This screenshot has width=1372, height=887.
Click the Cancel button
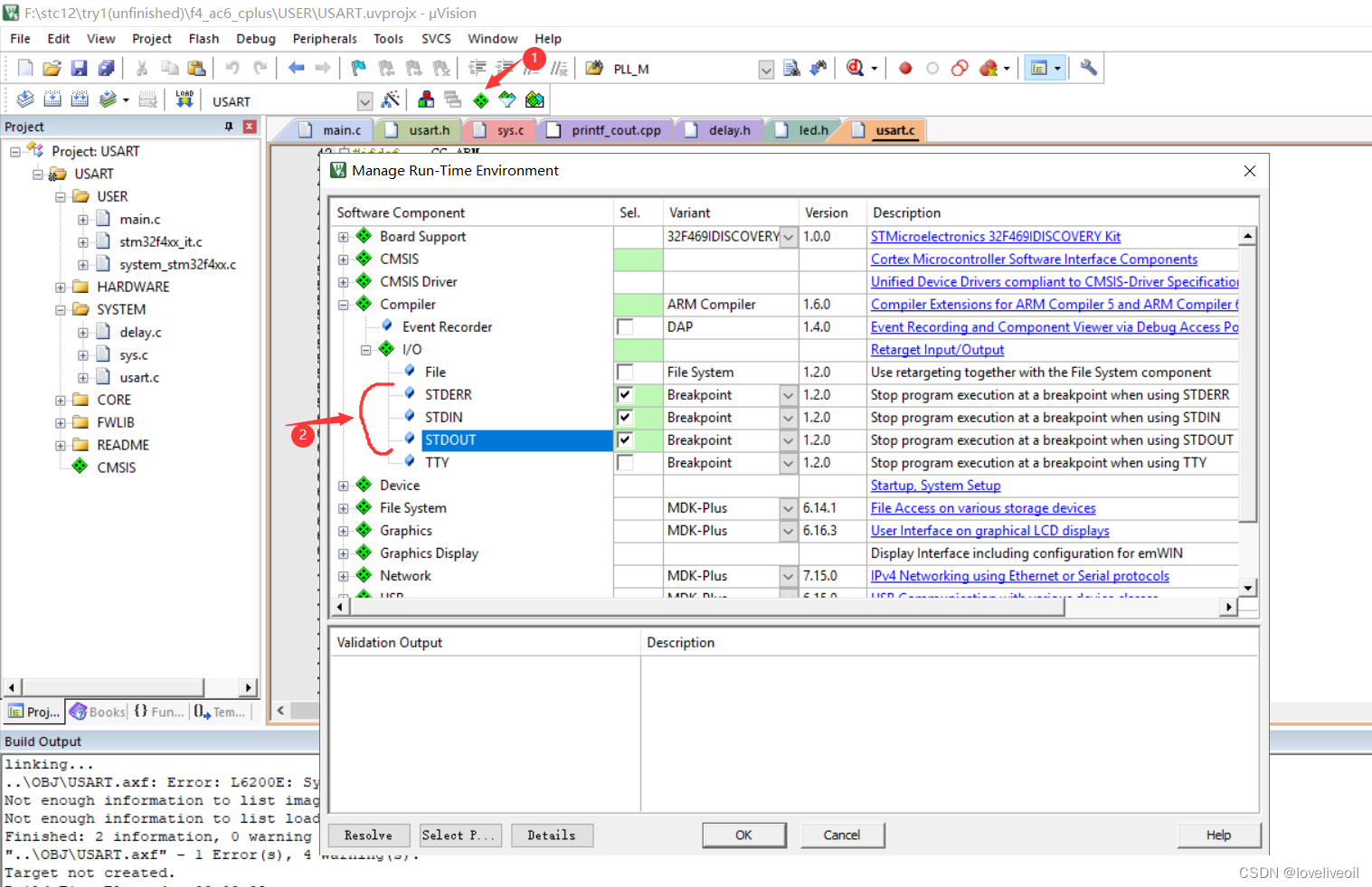842,835
